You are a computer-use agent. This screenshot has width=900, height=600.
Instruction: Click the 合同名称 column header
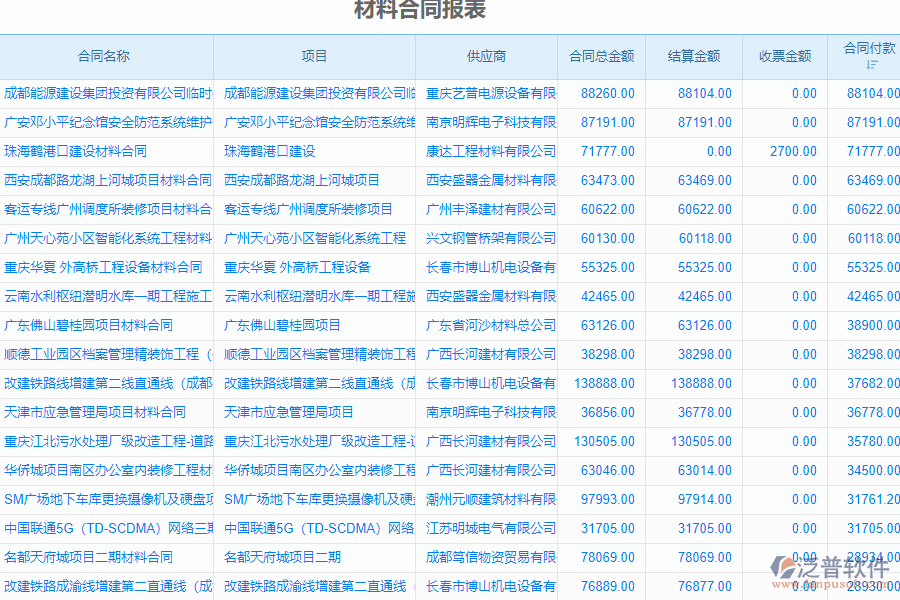(x=104, y=56)
